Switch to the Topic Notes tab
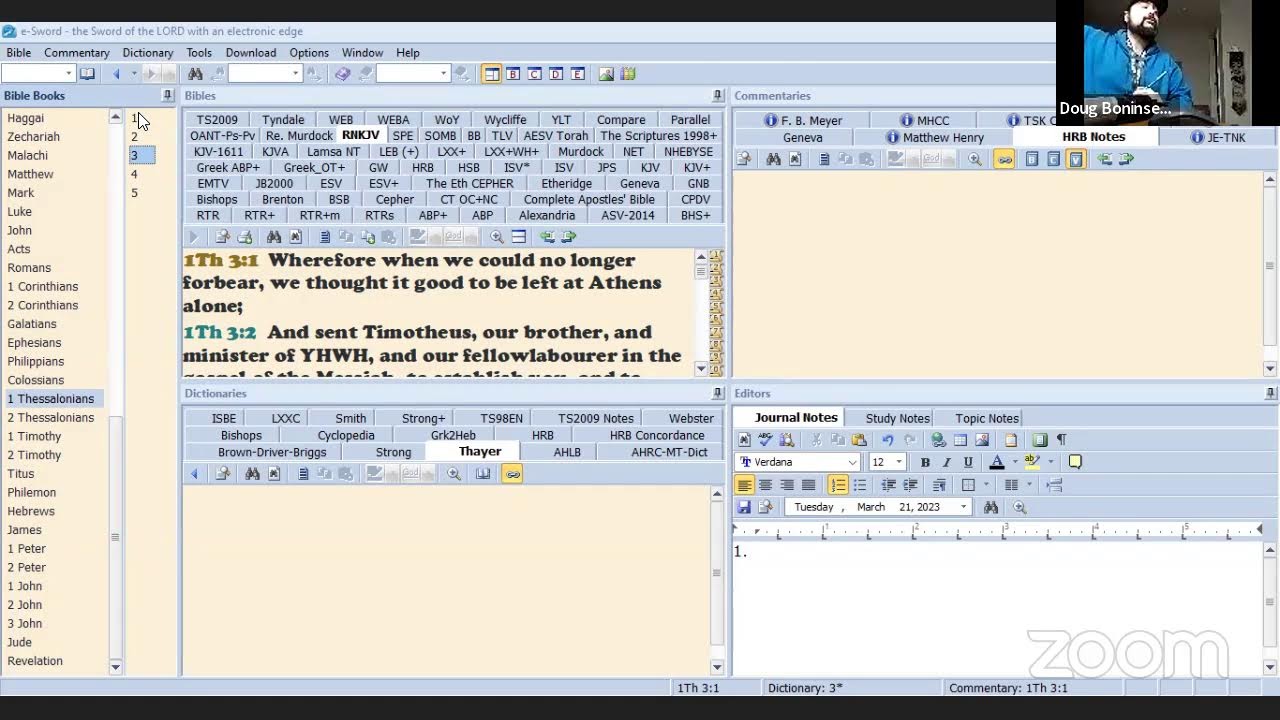Image resolution: width=1280 pixels, height=720 pixels. pyautogui.click(x=986, y=418)
